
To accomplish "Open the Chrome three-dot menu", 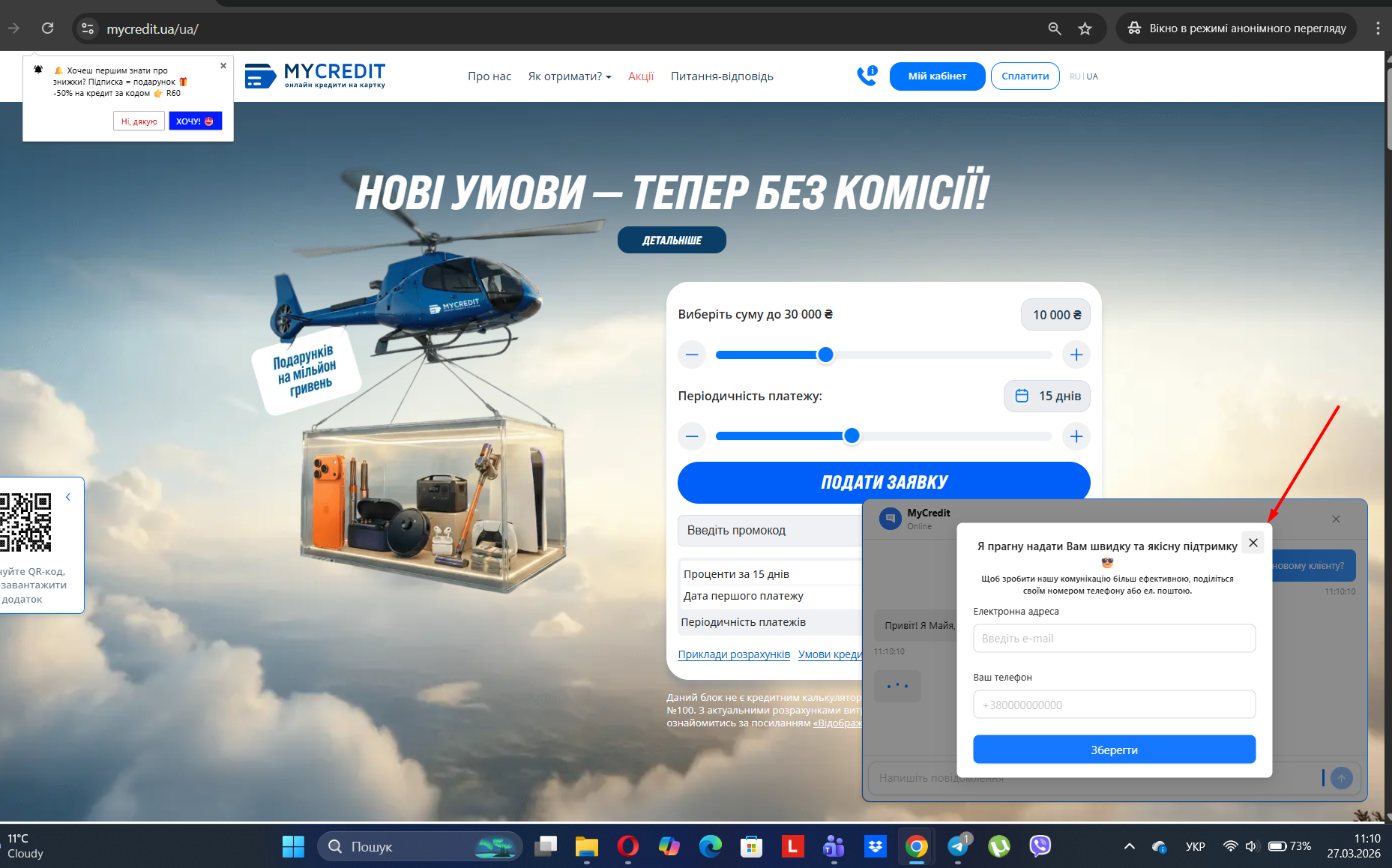I will click(1378, 28).
